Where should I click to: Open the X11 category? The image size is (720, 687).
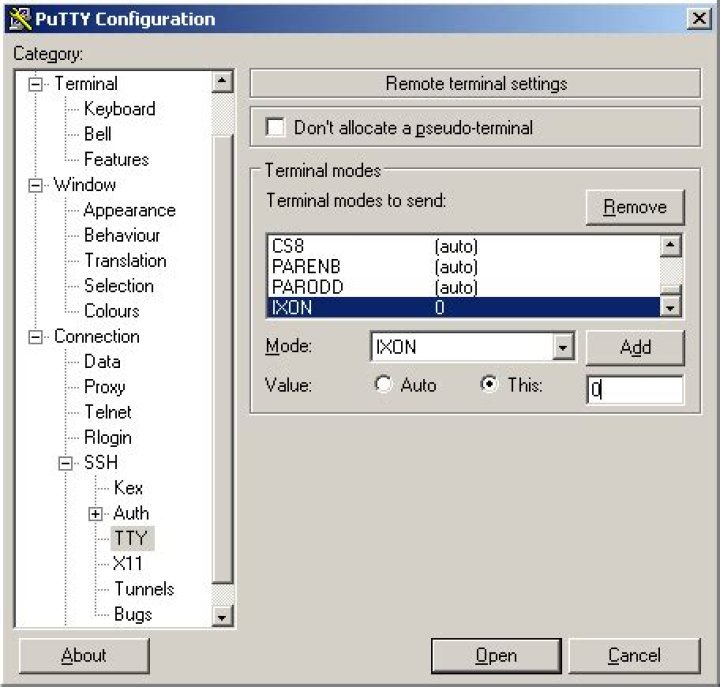point(128,564)
